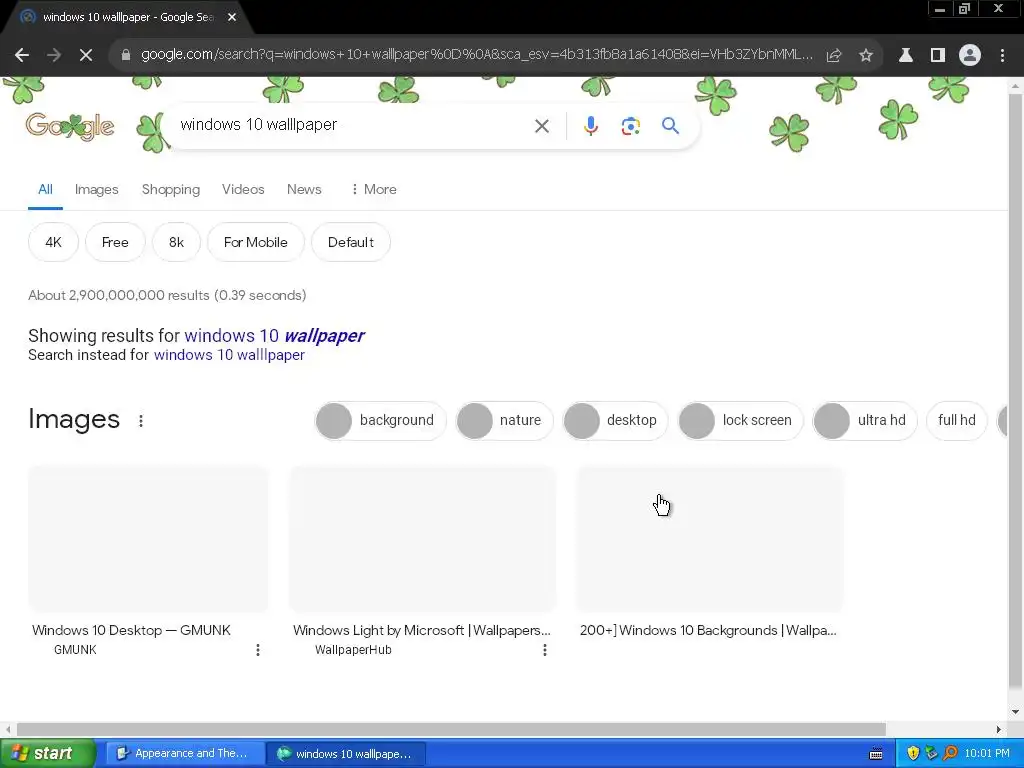
Task: Start voice search with the microphone
Action: tap(590, 125)
